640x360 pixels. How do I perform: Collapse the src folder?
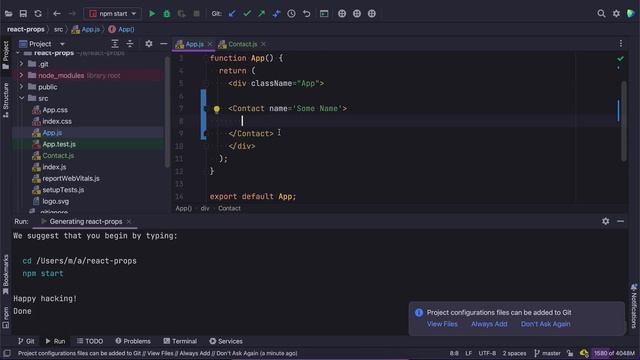(21, 98)
